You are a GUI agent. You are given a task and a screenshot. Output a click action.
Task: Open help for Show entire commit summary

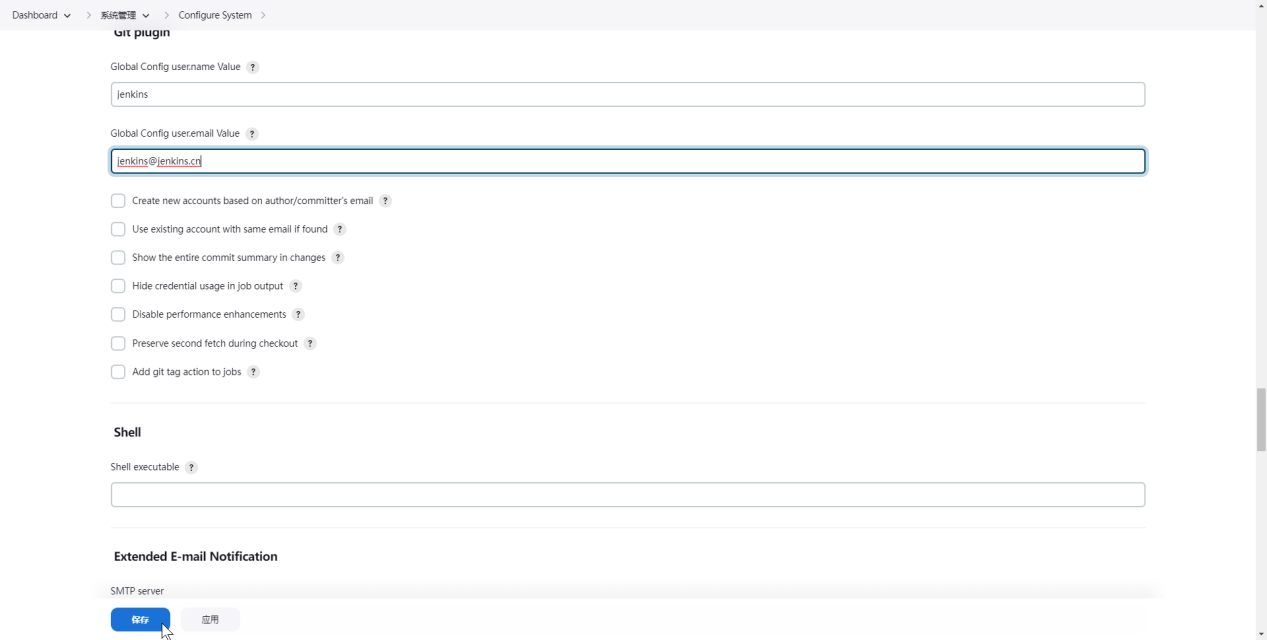[x=338, y=258]
